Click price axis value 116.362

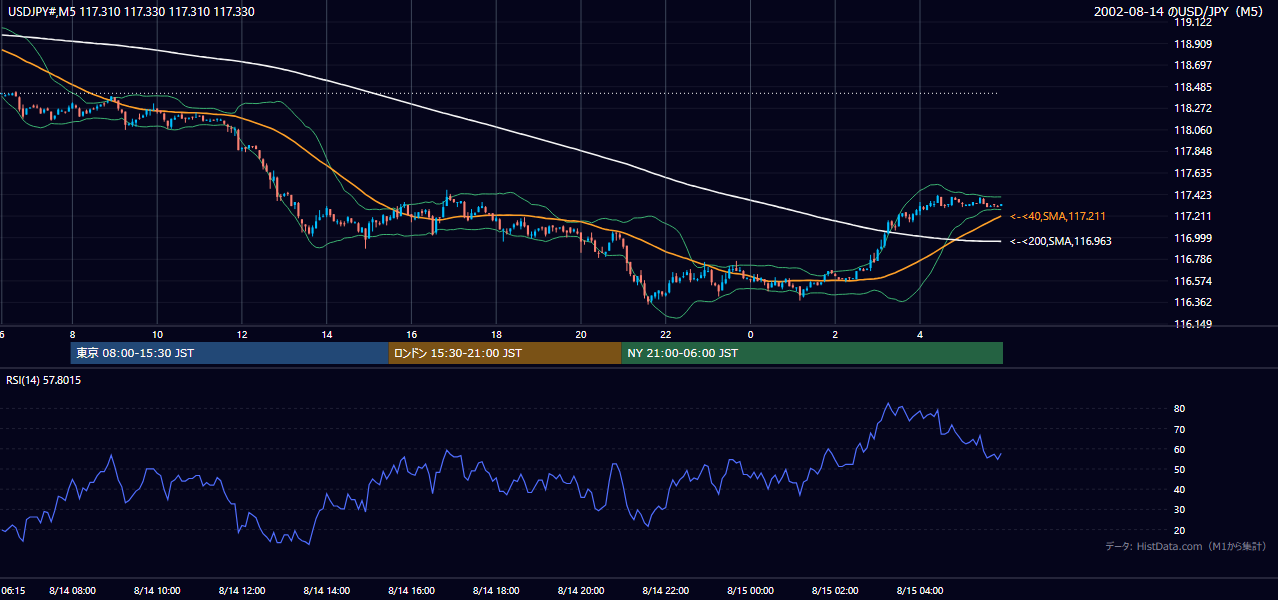click(x=1193, y=302)
